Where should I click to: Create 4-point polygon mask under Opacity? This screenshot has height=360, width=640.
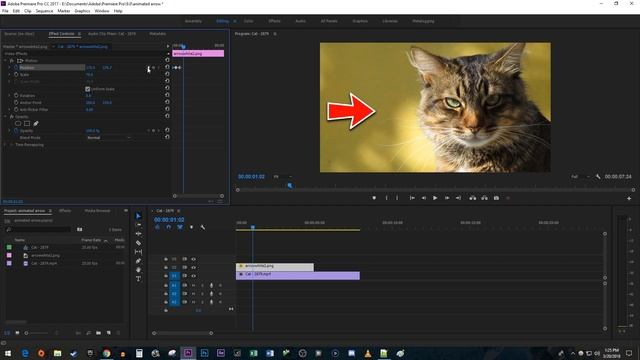[27, 123]
